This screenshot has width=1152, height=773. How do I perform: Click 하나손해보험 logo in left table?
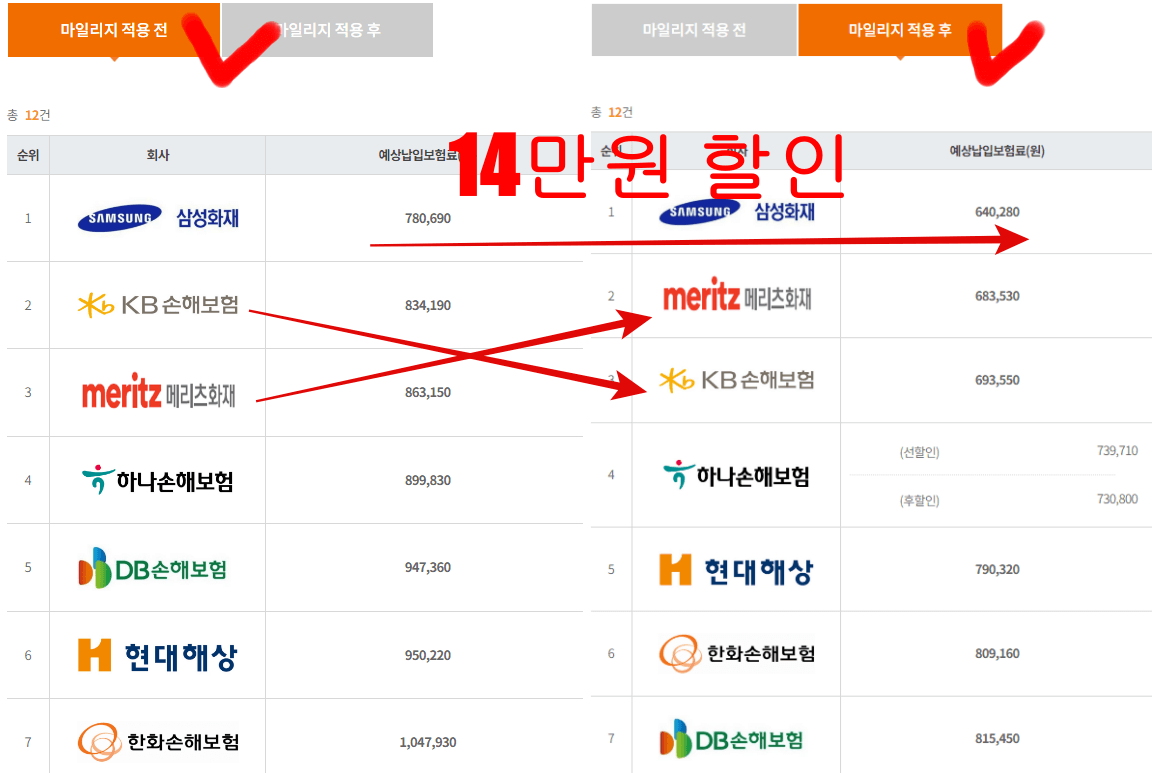coord(158,481)
